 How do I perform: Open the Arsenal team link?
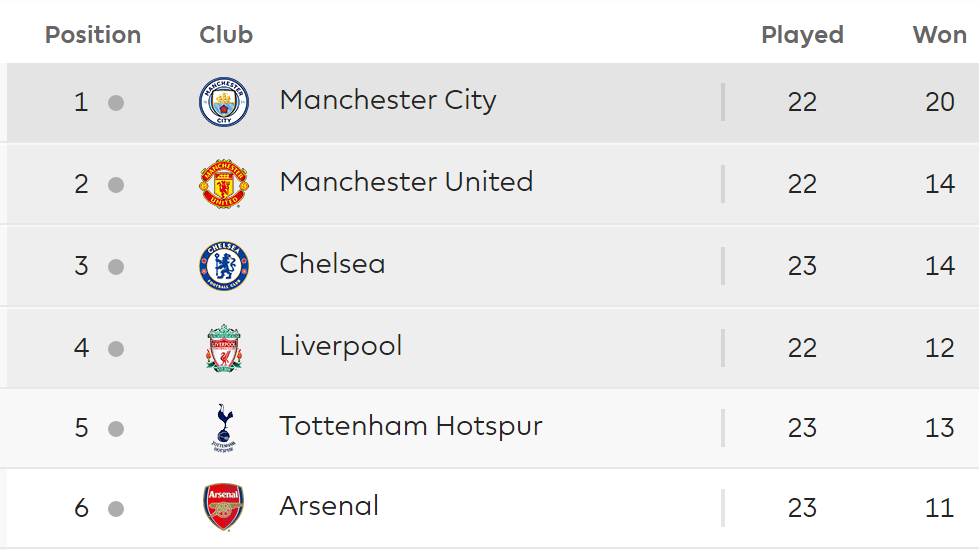pos(329,506)
